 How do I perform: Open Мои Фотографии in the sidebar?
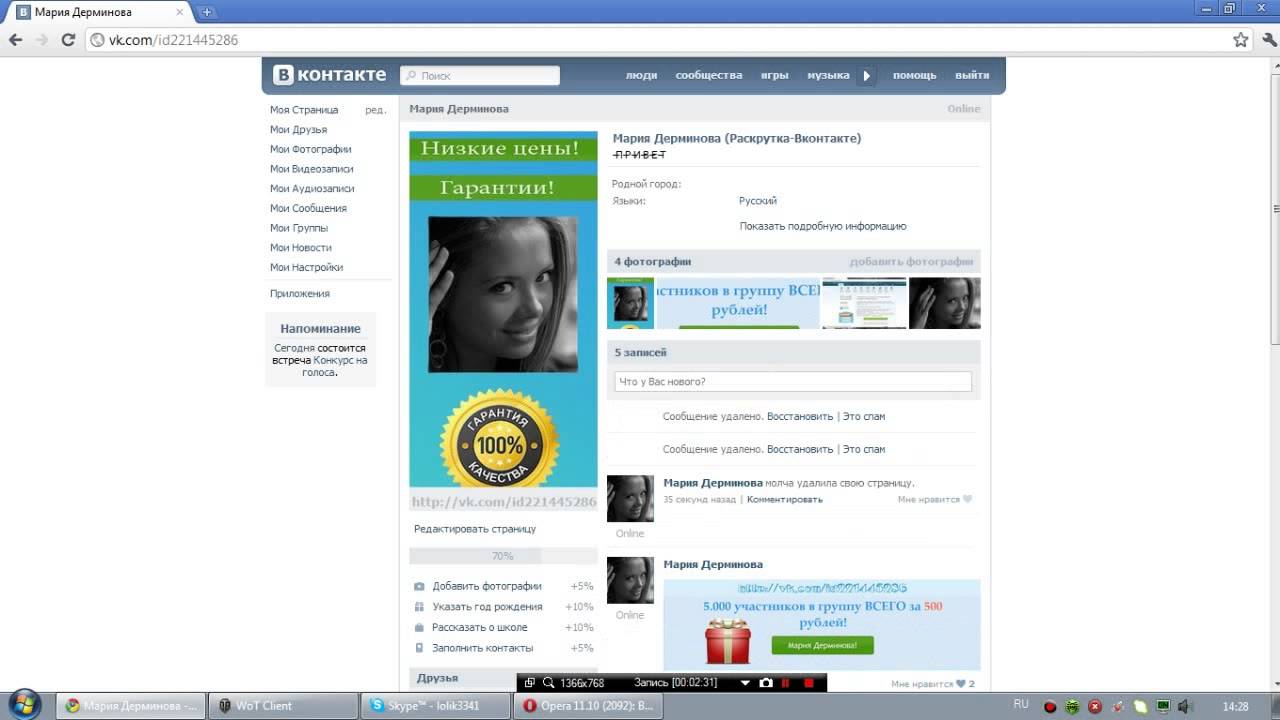(x=311, y=149)
